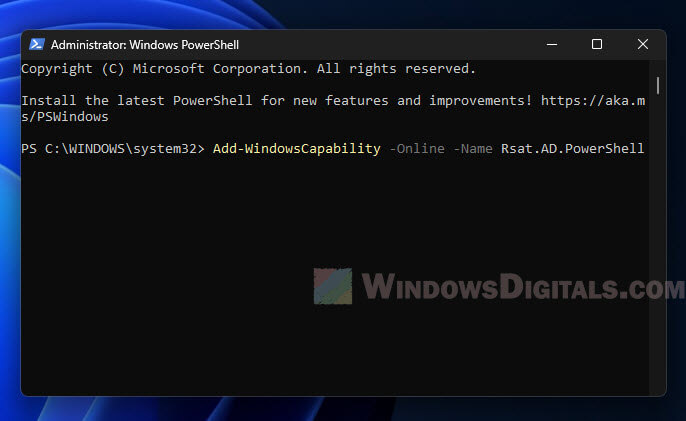This screenshot has width=686, height=421.
Task: Click the Add-WindowsCapability command text
Action: [297, 149]
